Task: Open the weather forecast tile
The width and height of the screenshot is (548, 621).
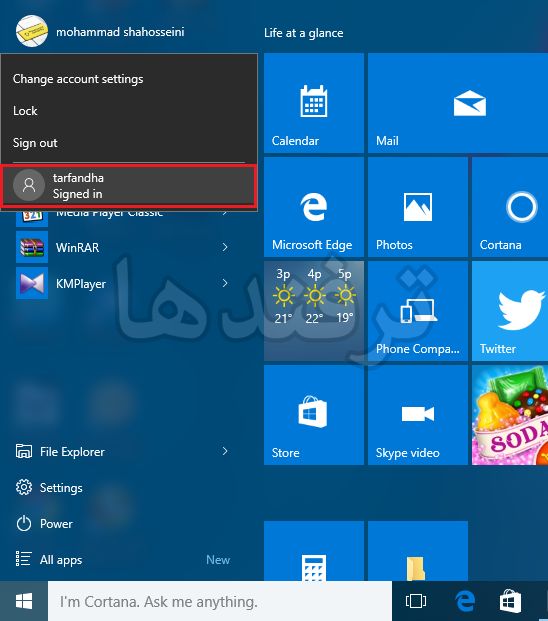Action: (x=314, y=311)
